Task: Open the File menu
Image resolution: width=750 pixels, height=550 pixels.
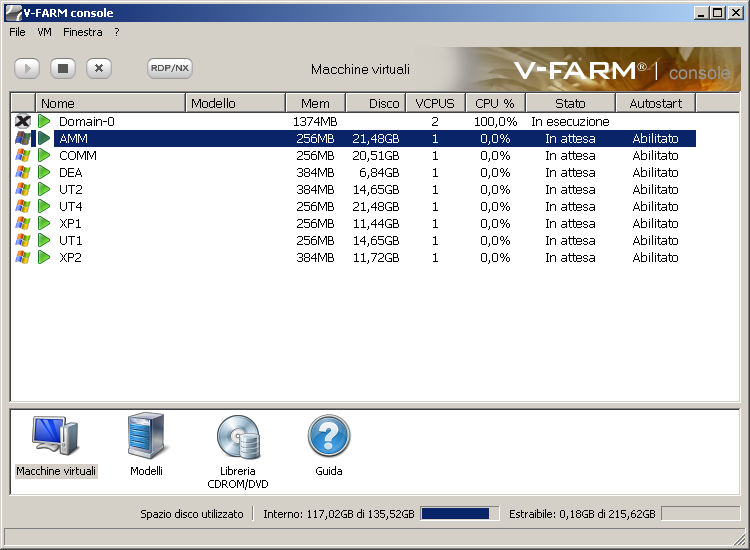Action: coord(17,32)
